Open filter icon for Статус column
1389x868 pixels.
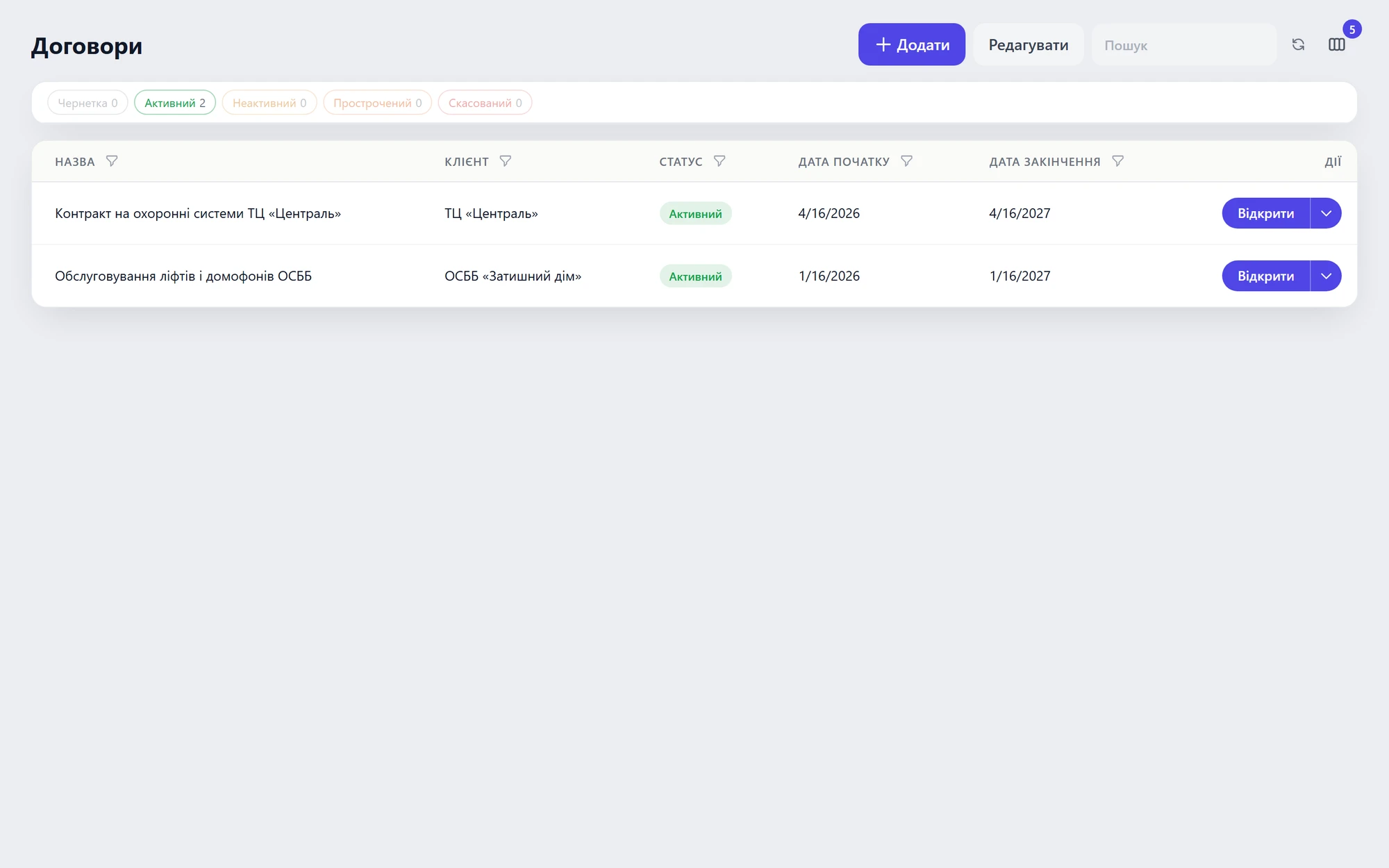coord(720,161)
